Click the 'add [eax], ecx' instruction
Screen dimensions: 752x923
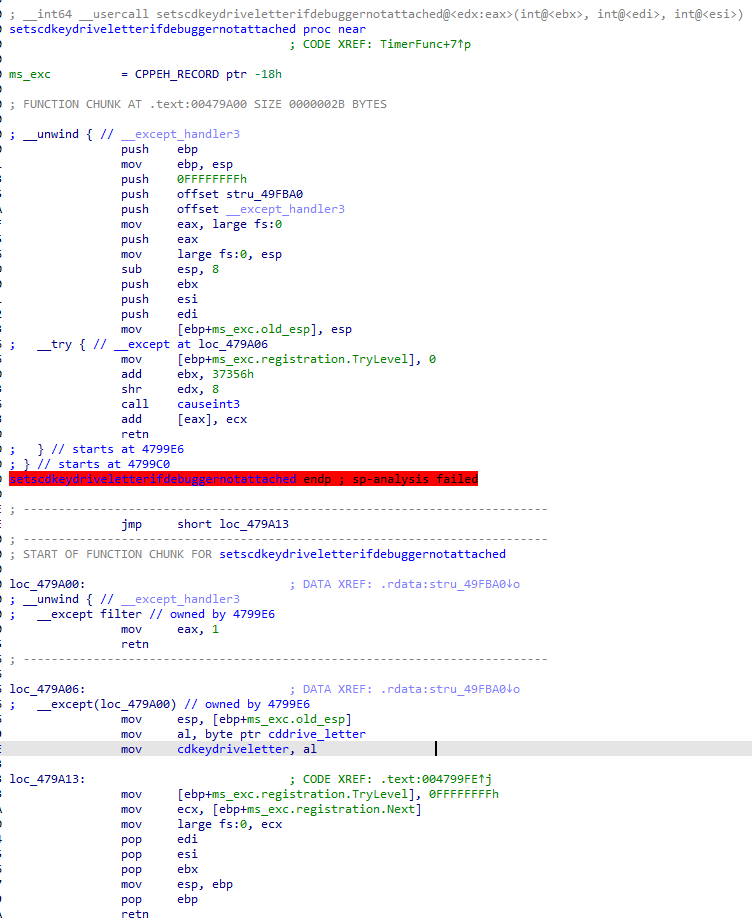(x=184, y=419)
